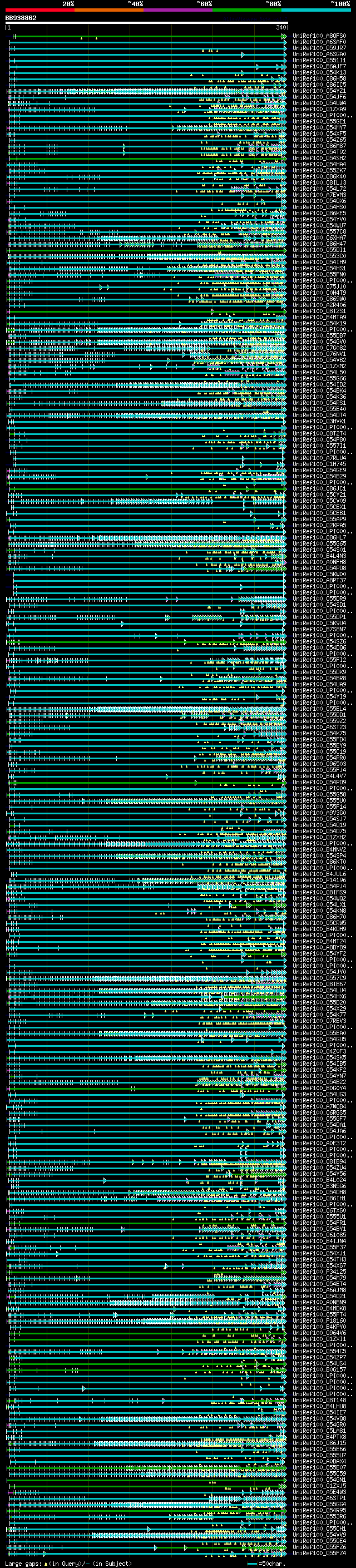
Task: Click on UniRef100_Q54Z65 label
Action: coord(319,140)
